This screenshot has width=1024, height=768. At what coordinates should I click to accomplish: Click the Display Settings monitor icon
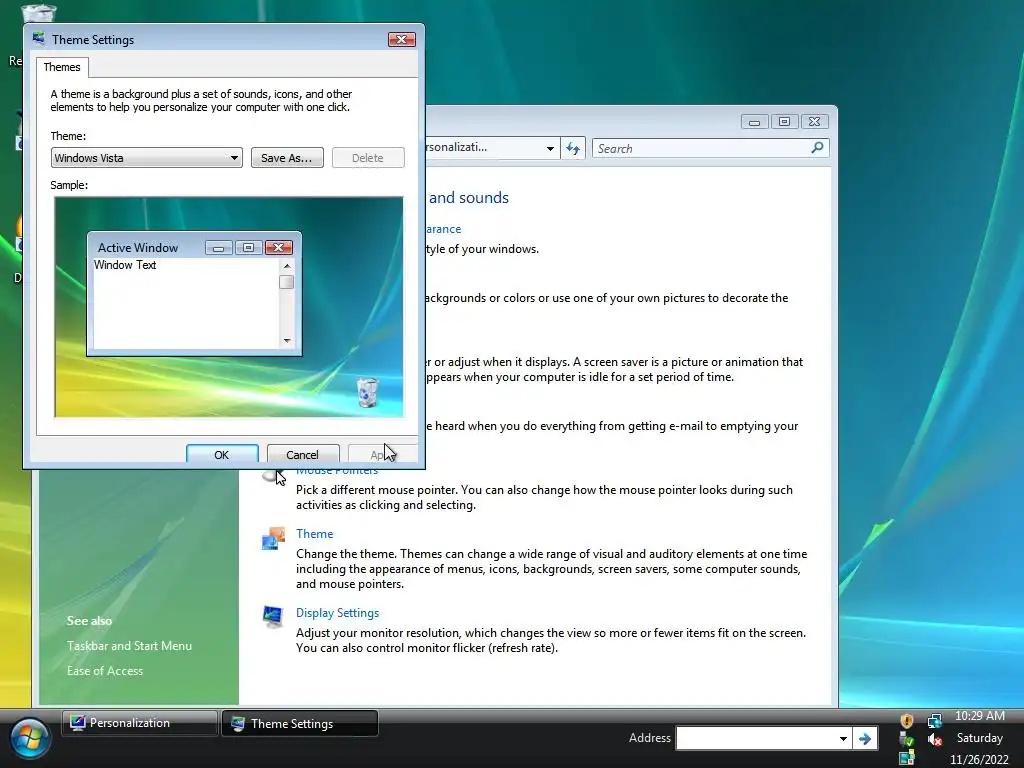272,616
